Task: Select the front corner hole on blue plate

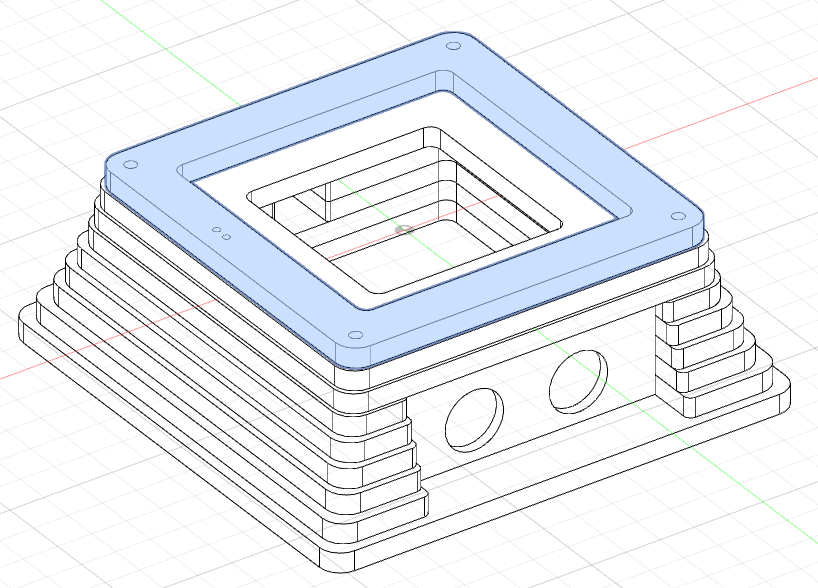Action: point(352,335)
